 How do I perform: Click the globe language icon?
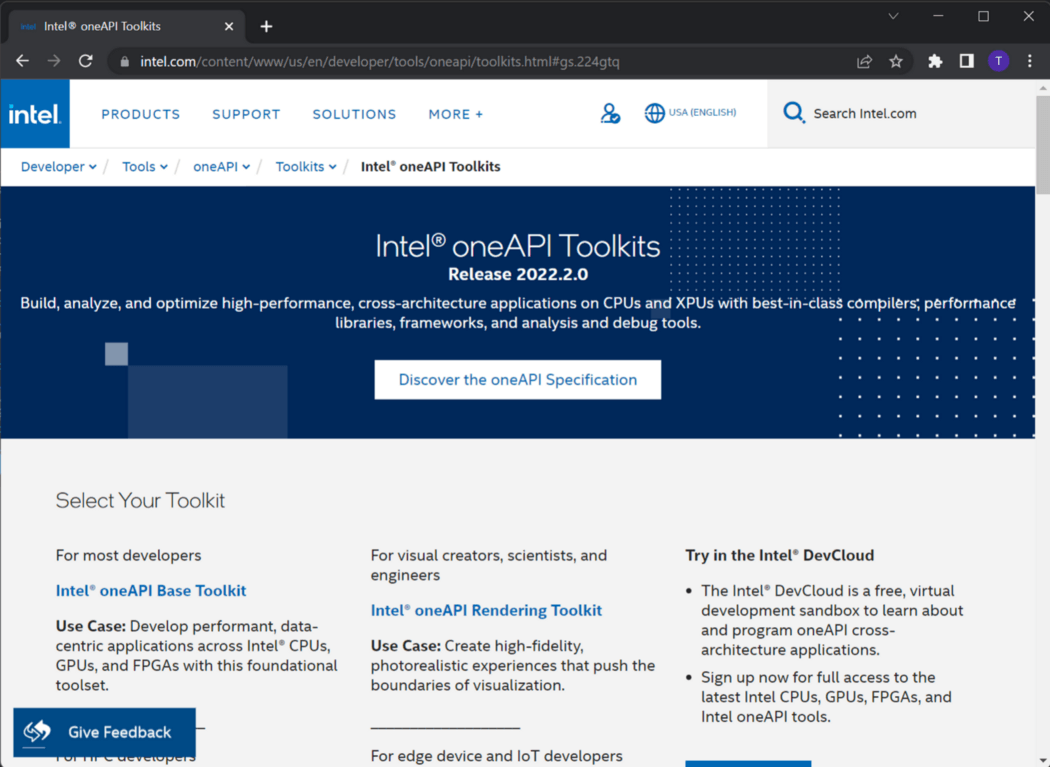pos(654,113)
